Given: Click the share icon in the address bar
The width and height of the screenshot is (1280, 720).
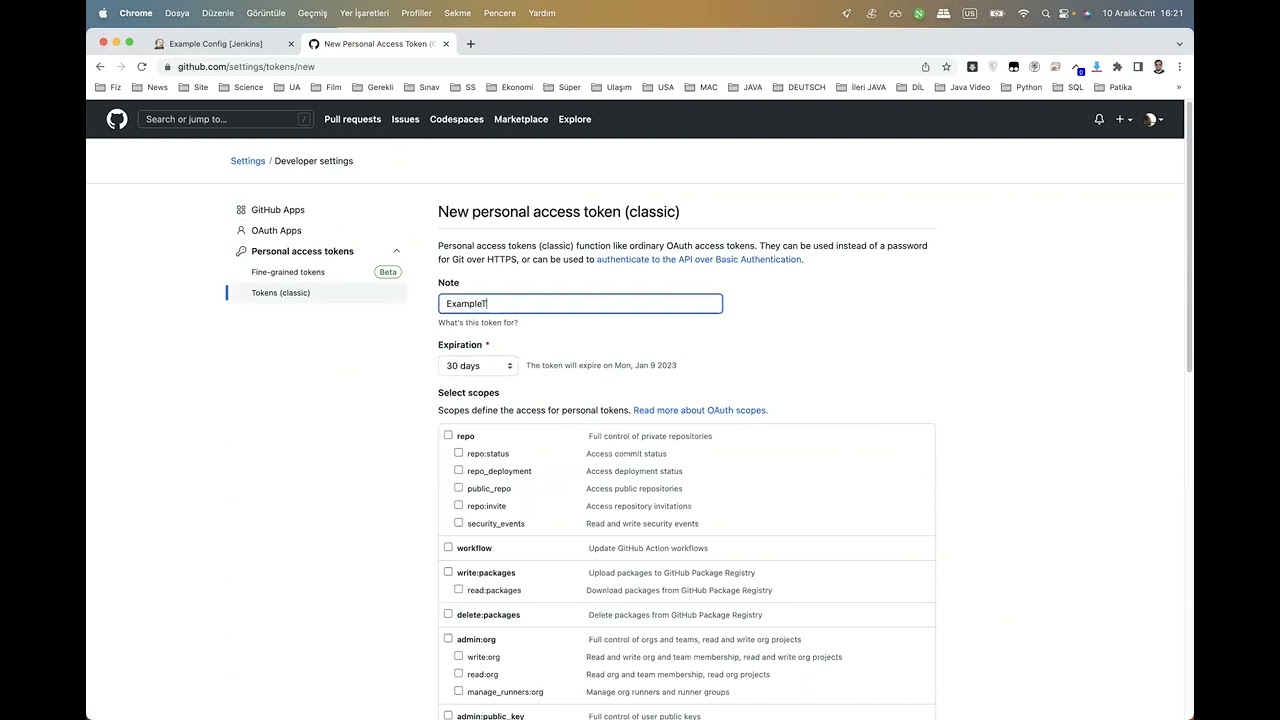Looking at the screenshot, I should click(x=925, y=67).
